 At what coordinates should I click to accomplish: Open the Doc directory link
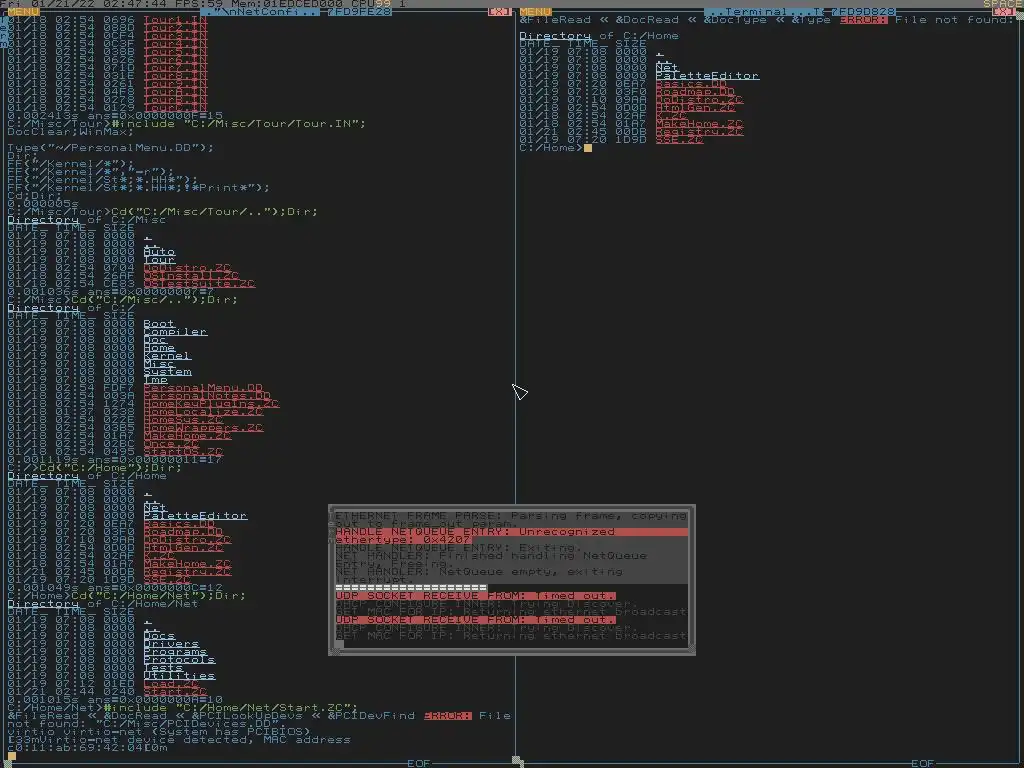coord(155,340)
